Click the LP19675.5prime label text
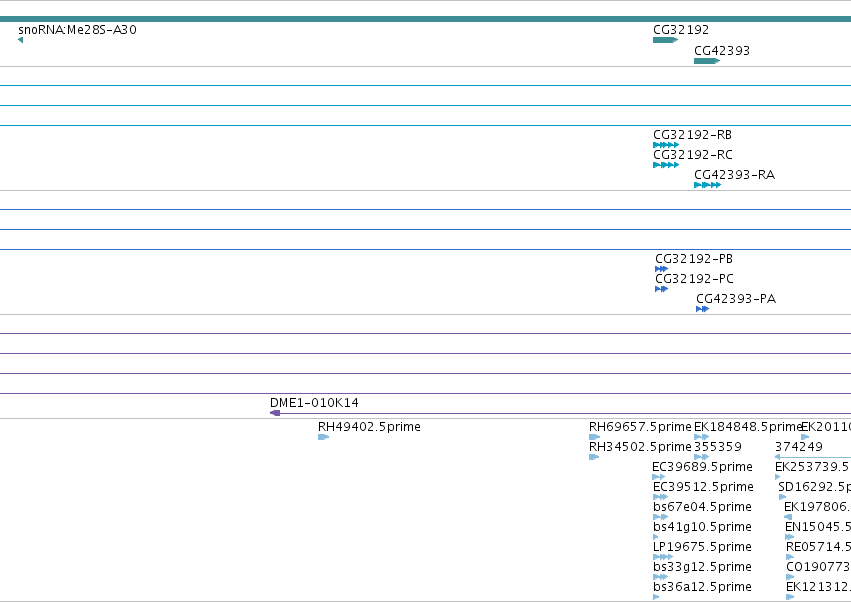This screenshot has width=851, height=602. click(702, 547)
